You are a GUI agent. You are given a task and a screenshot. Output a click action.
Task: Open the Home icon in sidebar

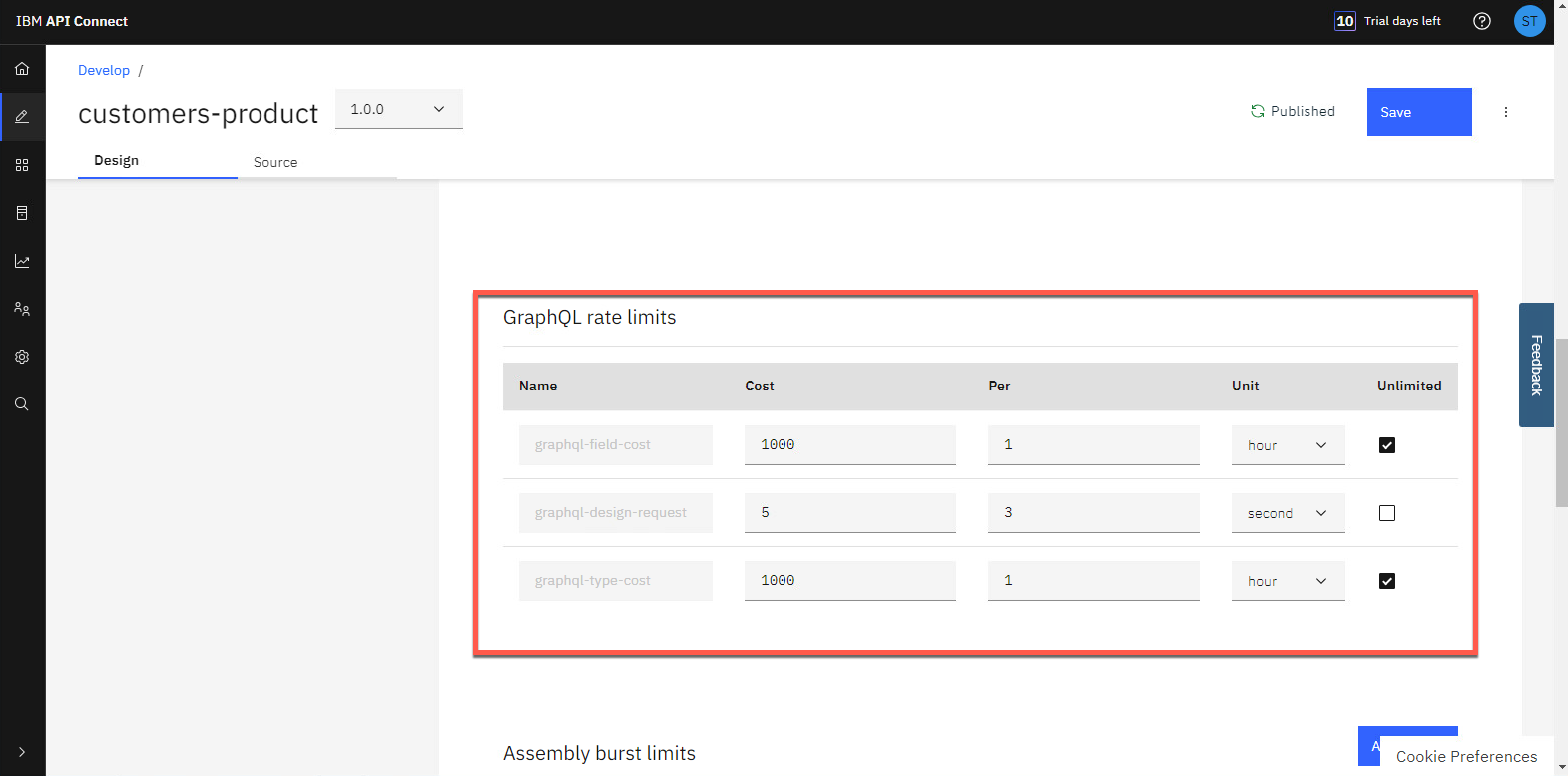pyautogui.click(x=22, y=69)
